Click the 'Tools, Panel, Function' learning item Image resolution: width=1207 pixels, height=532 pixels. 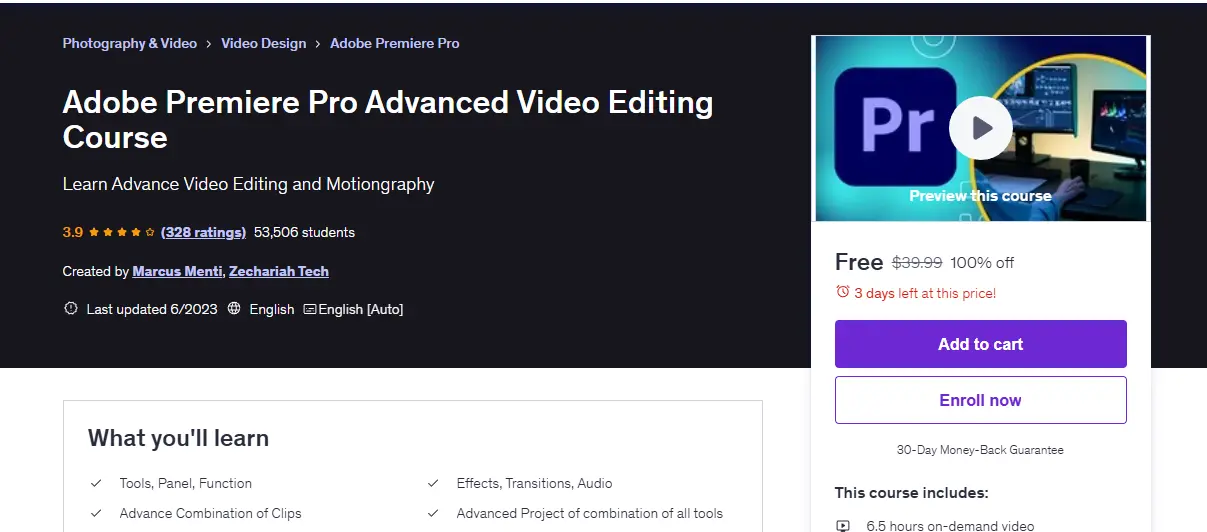click(x=186, y=483)
